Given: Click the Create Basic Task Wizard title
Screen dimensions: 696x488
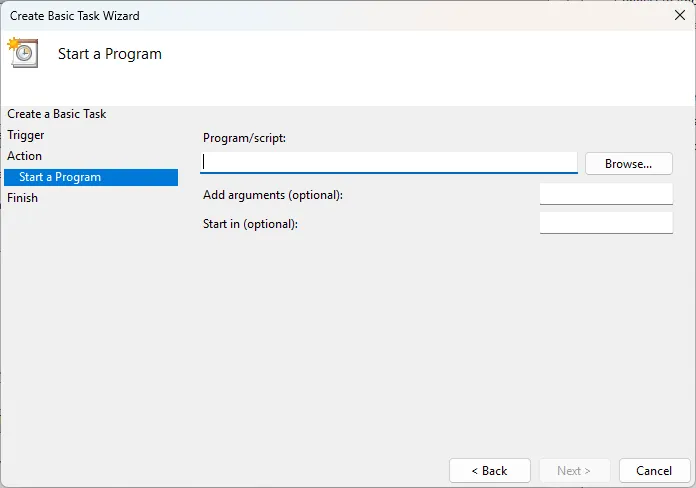Looking at the screenshot, I should pyautogui.click(x=75, y=16).
